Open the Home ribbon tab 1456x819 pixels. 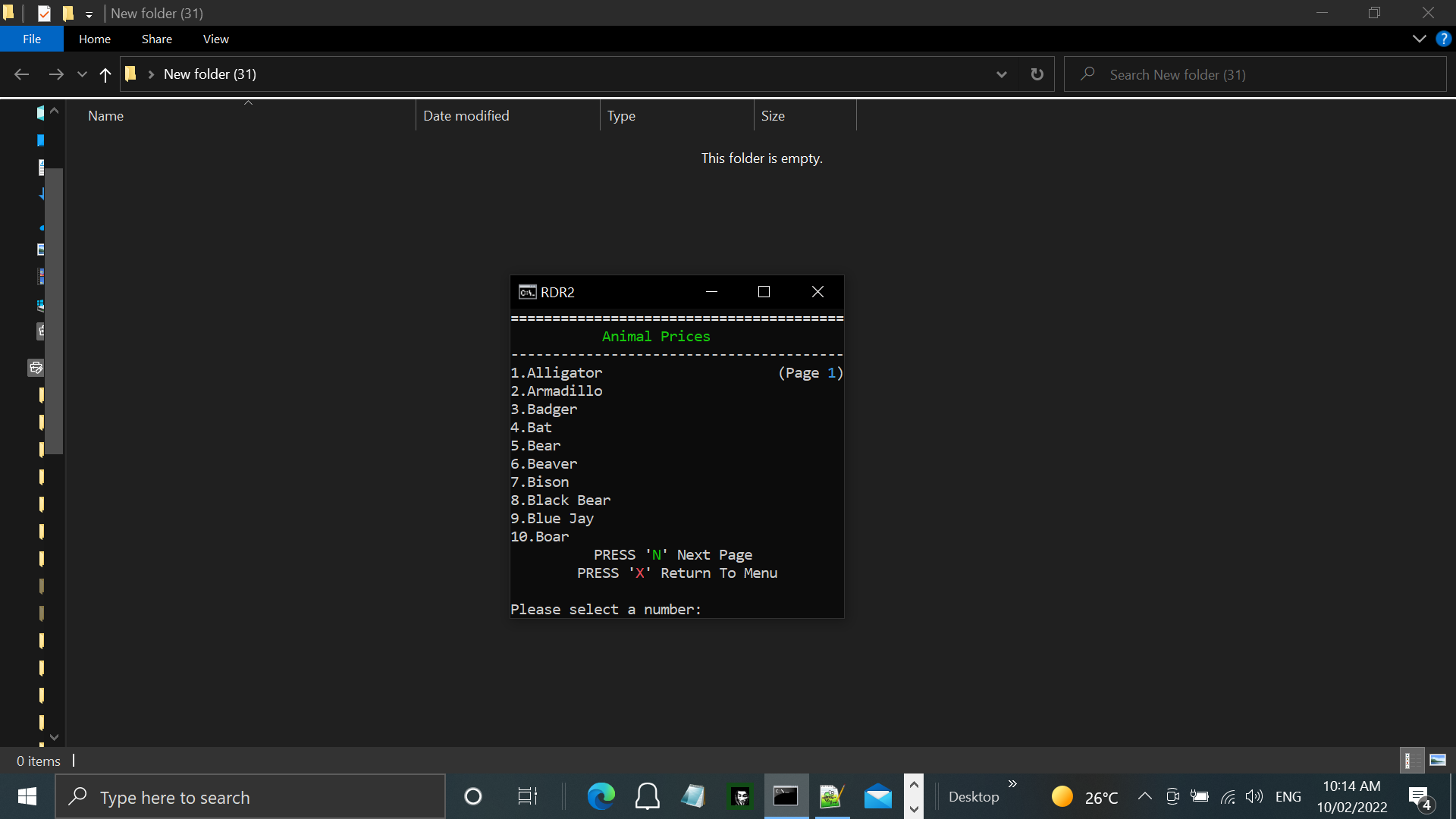pyautogui.click(x=95, y=39)
